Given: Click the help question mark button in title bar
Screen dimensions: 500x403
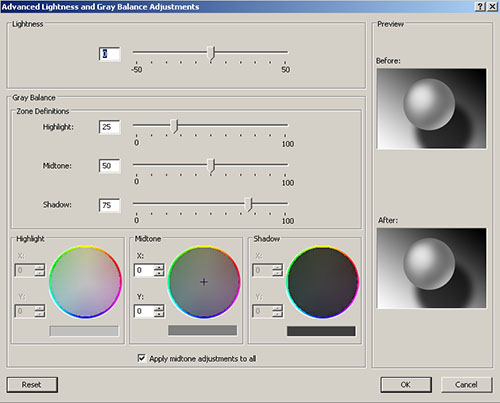Looking at the screenshot, I should [x=480, y=7].
